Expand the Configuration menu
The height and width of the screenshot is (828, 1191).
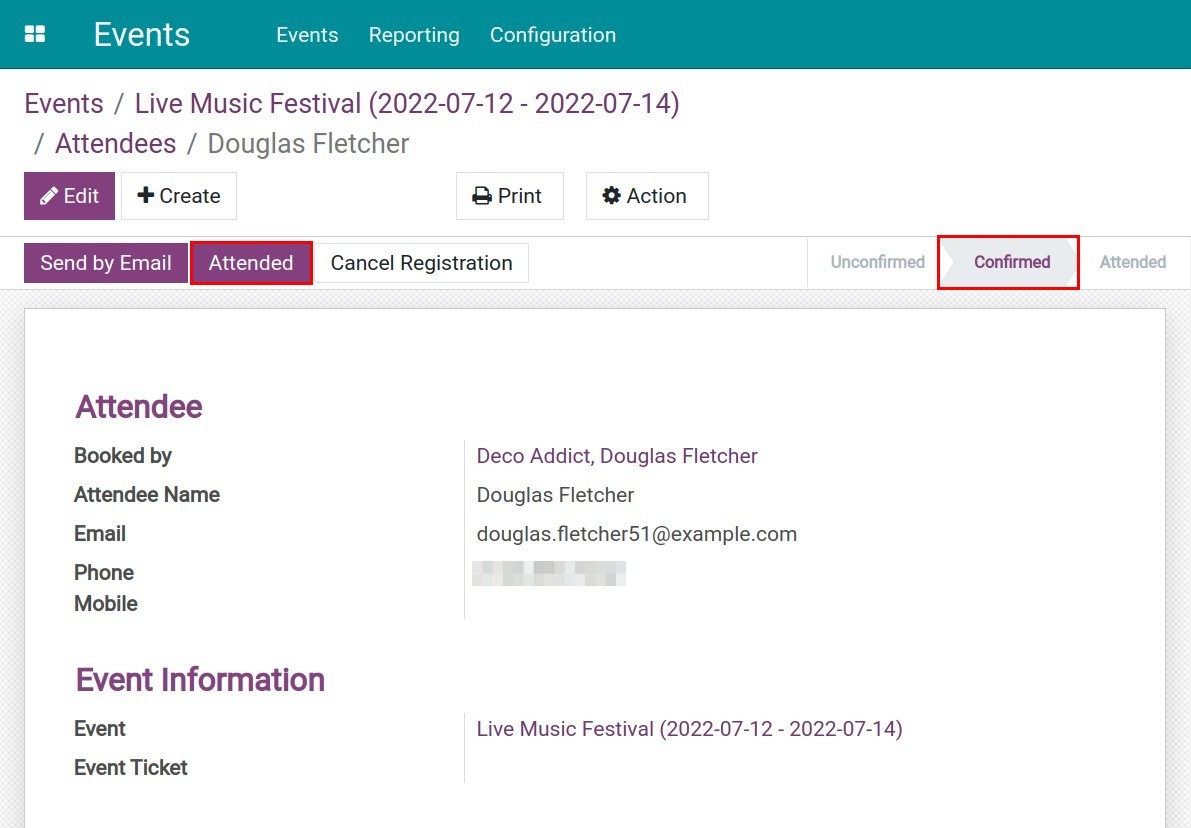pyautogui.click(x=552, y=35)
